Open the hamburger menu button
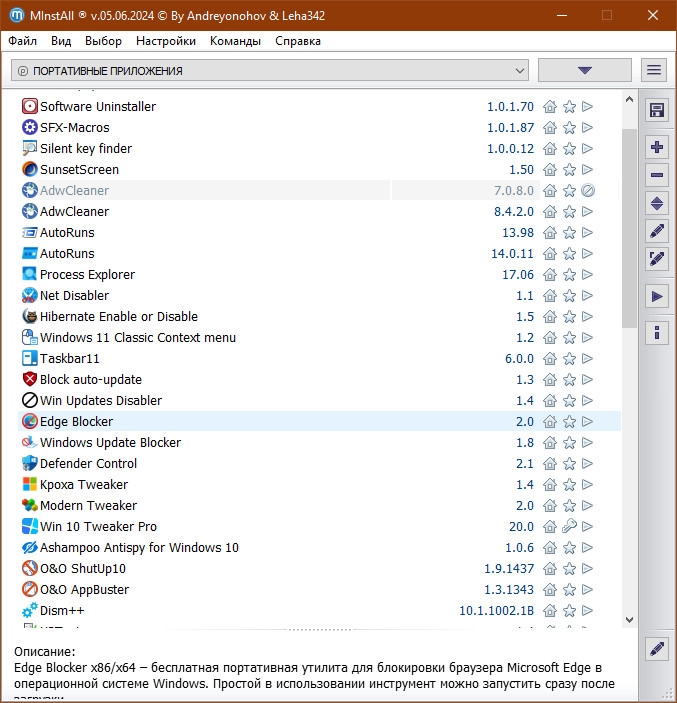The width and height of the screenshot is (677, 703). click(654, 70)
